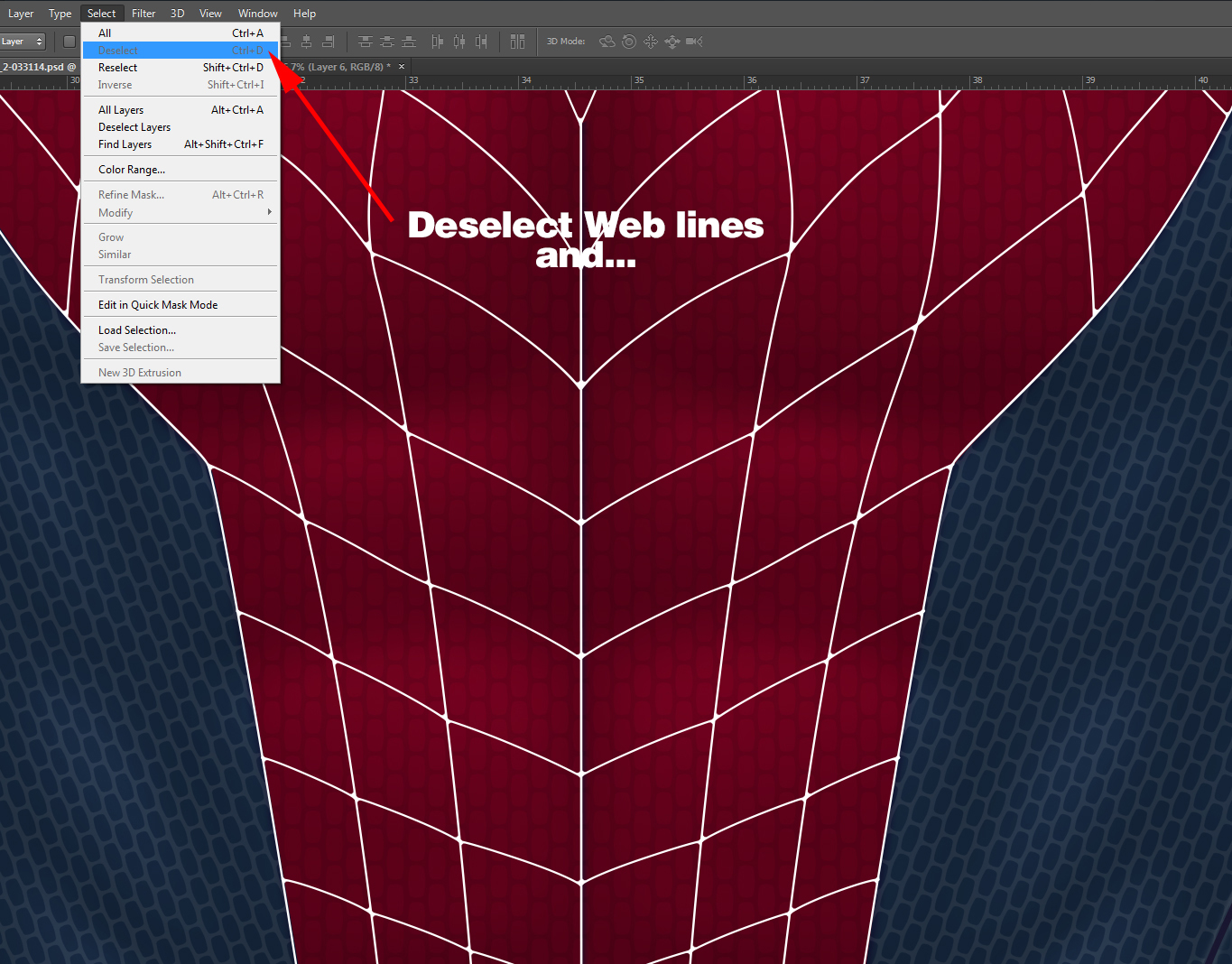Click Distribute left edges icon

click(438, 42)
